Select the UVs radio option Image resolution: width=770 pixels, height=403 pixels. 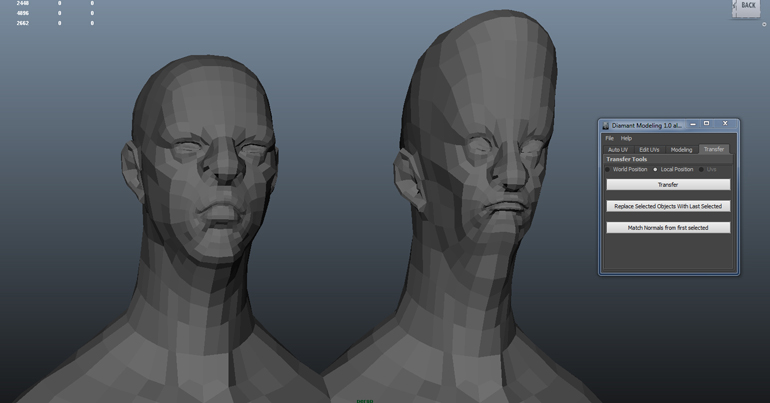[702, 170]
